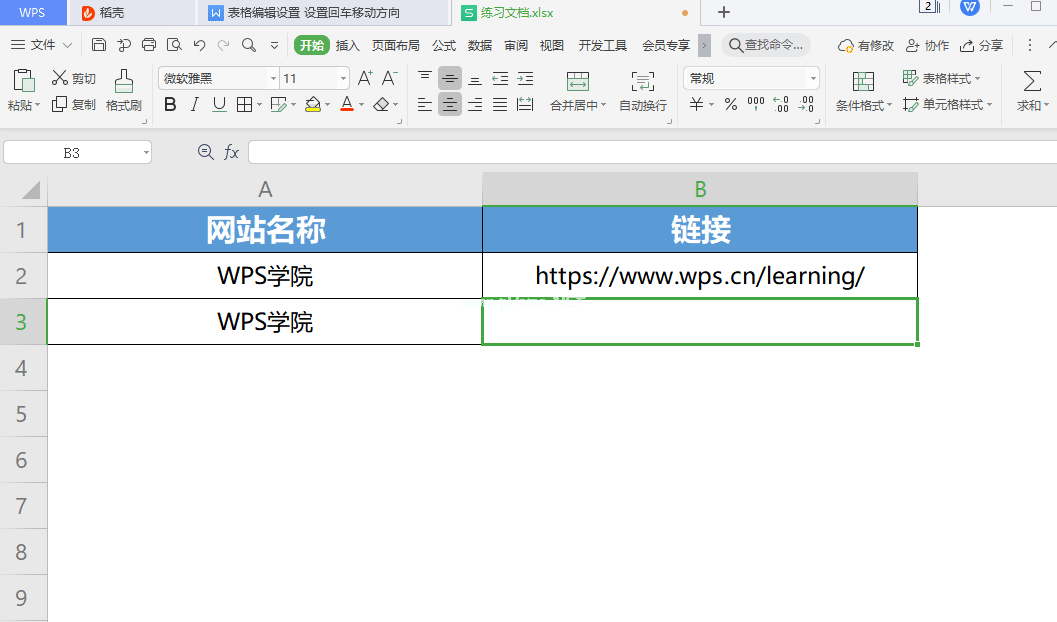Open the font size 11 dropdown
Screen dimensions: 1057x622
pos(343,79)
